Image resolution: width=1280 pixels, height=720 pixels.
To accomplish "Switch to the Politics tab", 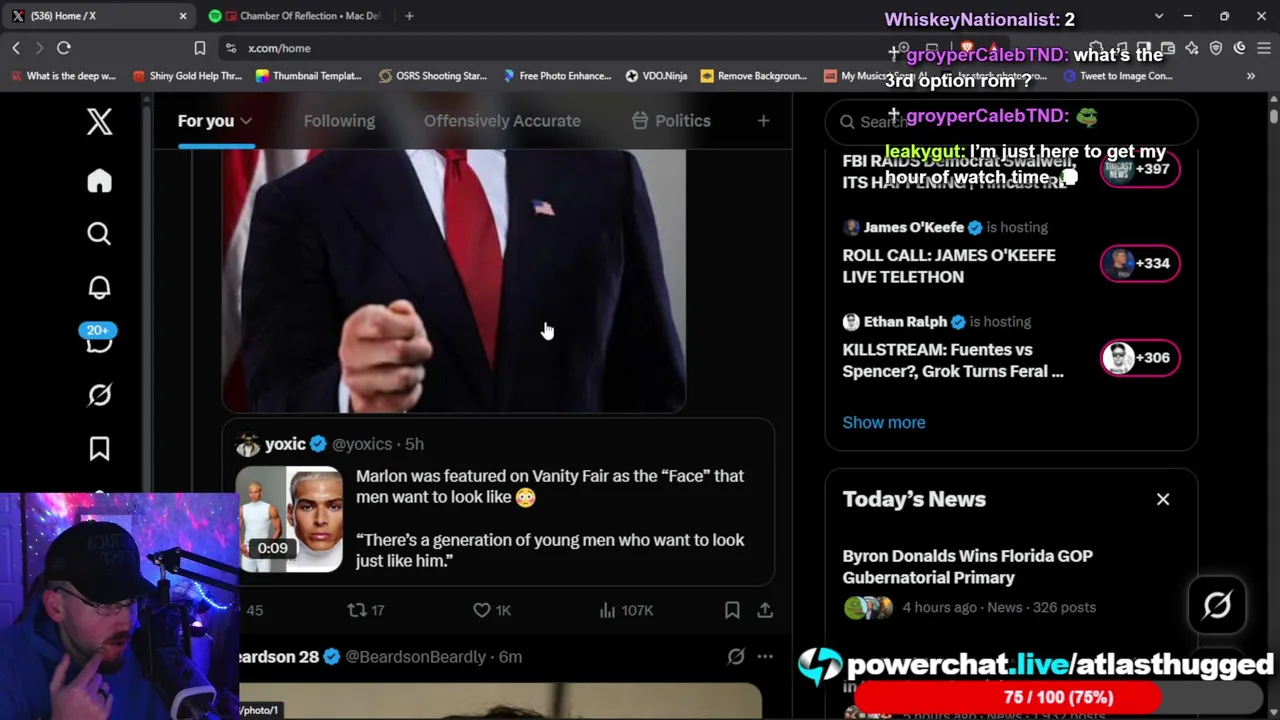I will click(x=671, y=121).
